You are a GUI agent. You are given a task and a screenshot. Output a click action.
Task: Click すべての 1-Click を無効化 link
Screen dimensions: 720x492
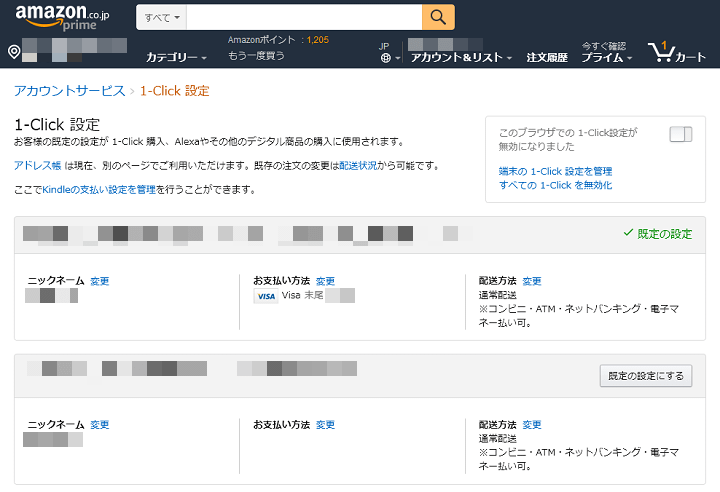click(x=555, y=185)
